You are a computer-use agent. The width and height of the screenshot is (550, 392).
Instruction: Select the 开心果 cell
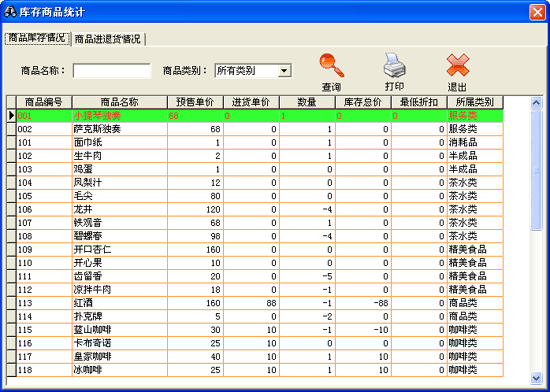pos(120,263)
